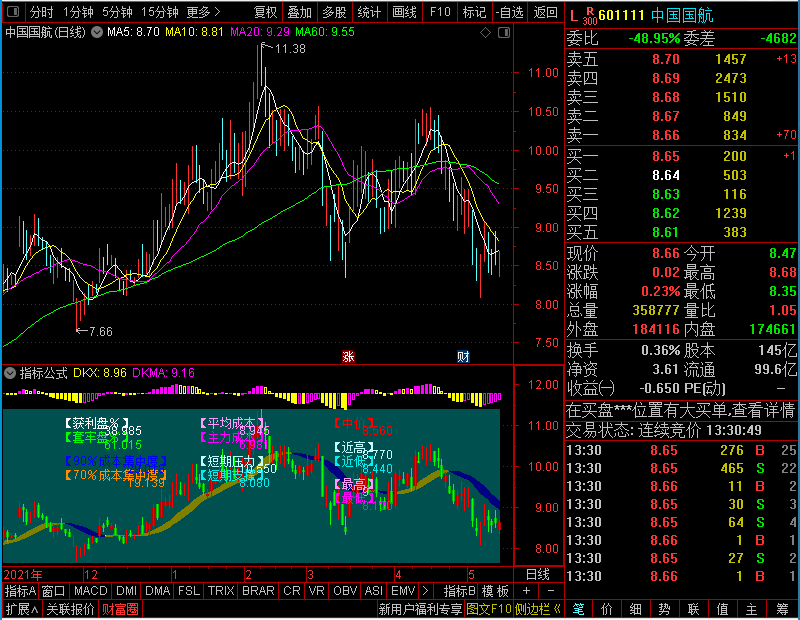Select the 窗口 tab
The width and height of the screenshot is (800, 620).
tap(54, 591)
